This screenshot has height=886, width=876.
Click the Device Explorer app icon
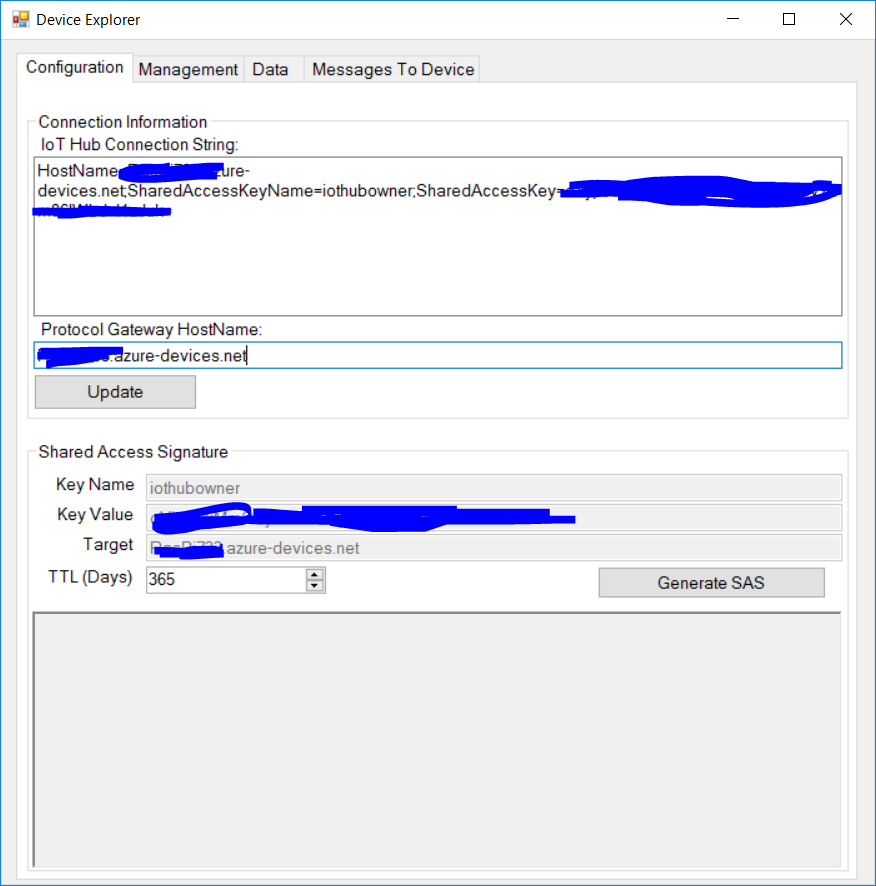[20, 20]
